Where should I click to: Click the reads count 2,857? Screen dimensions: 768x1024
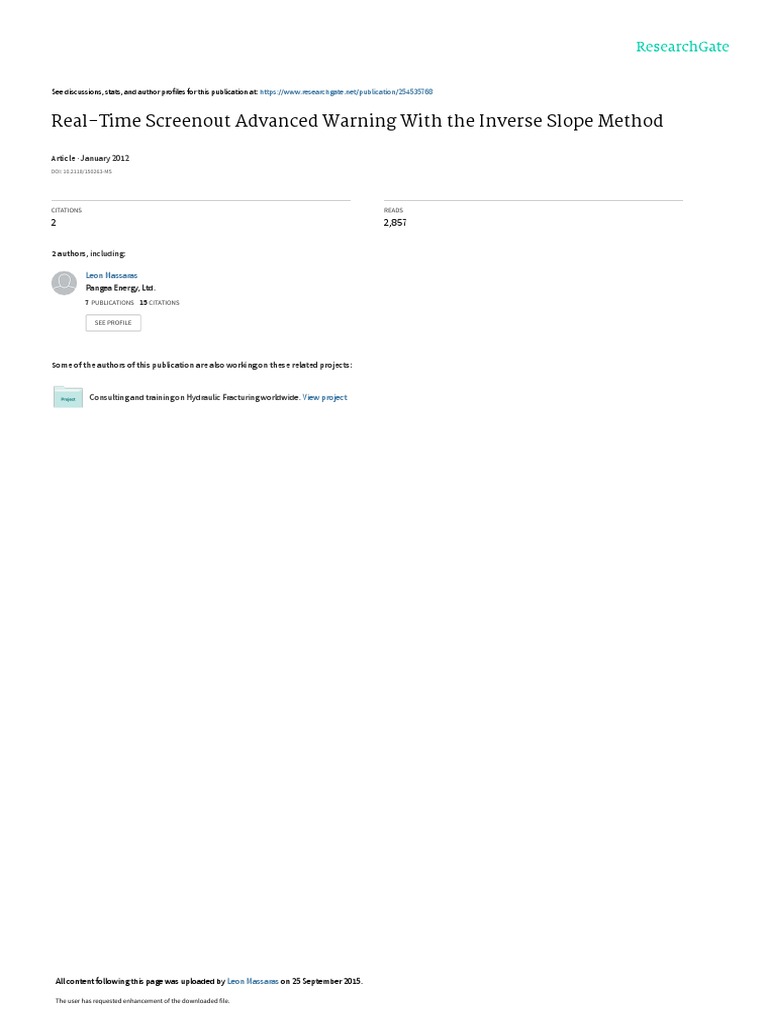(395, 223)
